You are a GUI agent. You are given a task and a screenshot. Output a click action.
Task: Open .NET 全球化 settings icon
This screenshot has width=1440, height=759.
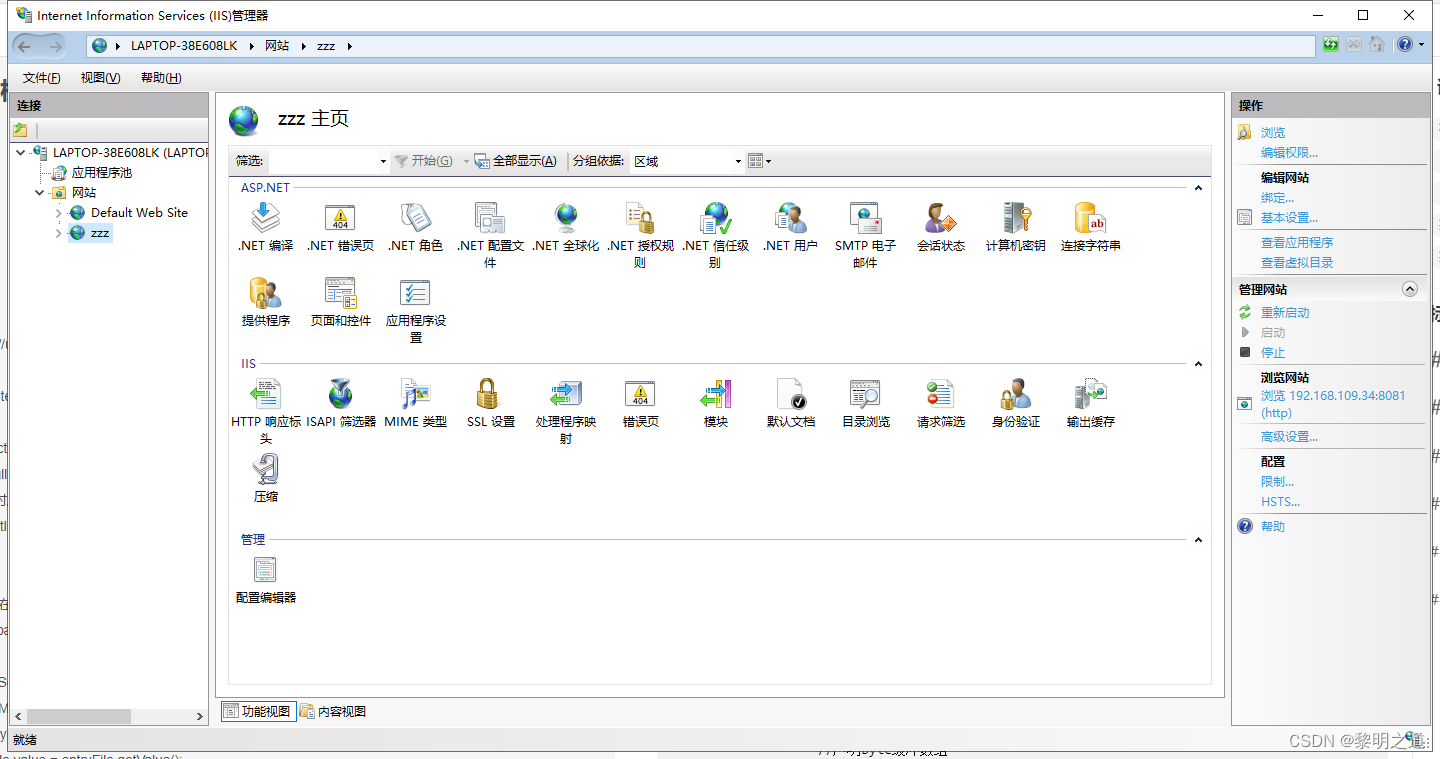[x=566, y=218]
